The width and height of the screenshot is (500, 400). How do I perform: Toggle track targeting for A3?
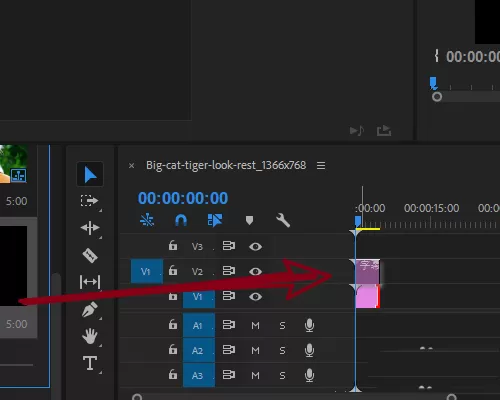click(199, 375)
